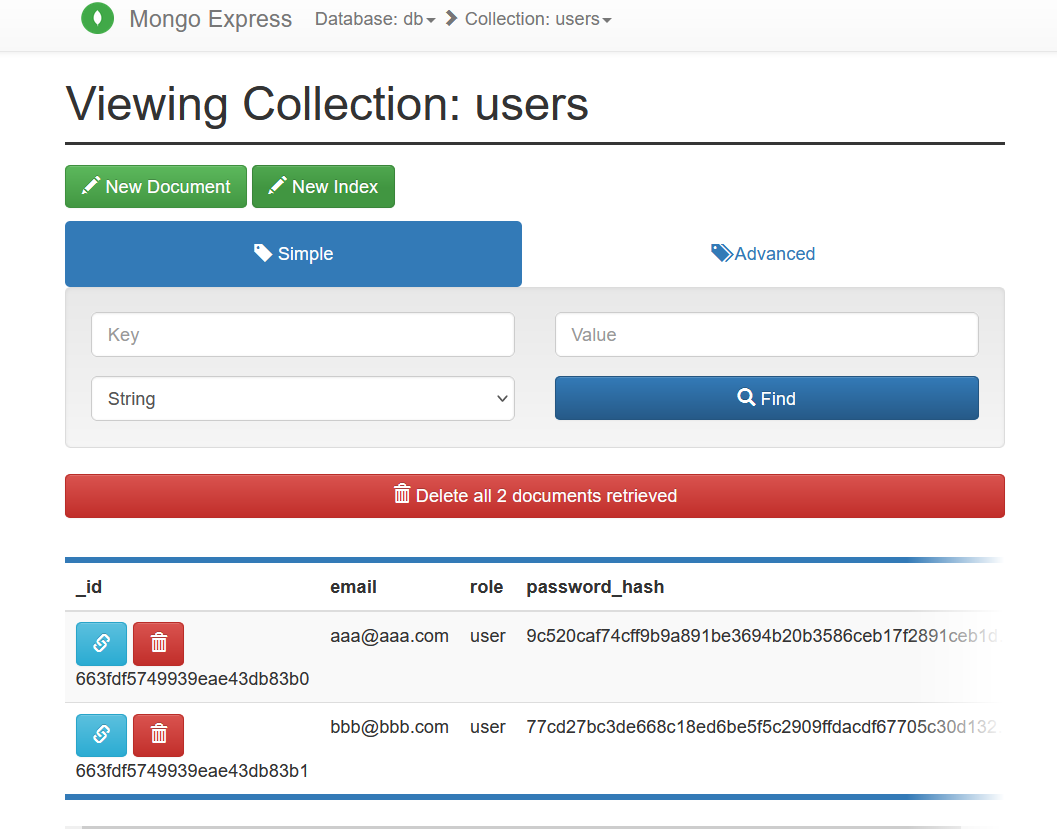Select the role cell for bbb@bbb.com
The height and width of the screenshot is (829, 1057).
click(487, 727)
